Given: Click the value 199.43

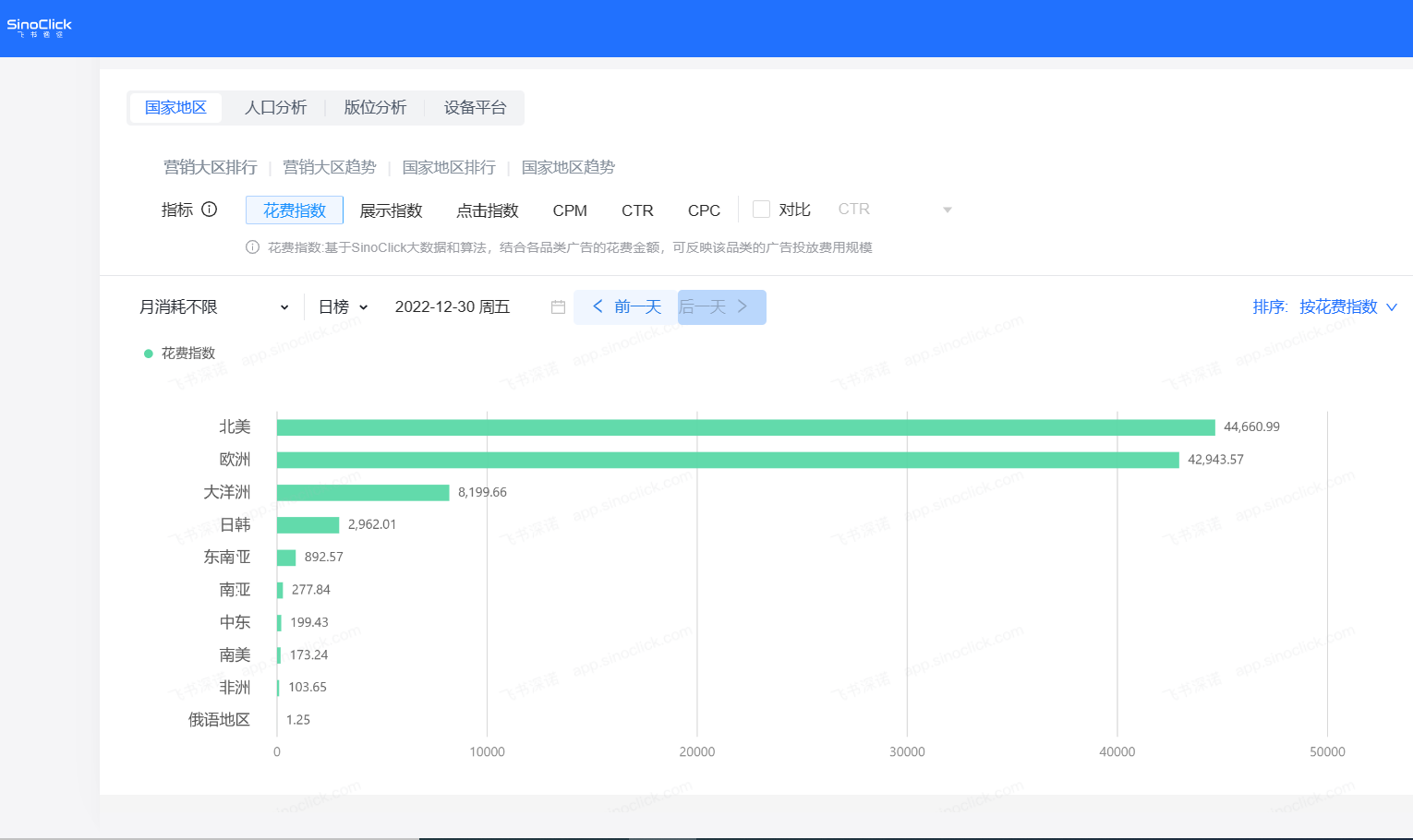Looking at the screenshot, I should 309,622.
